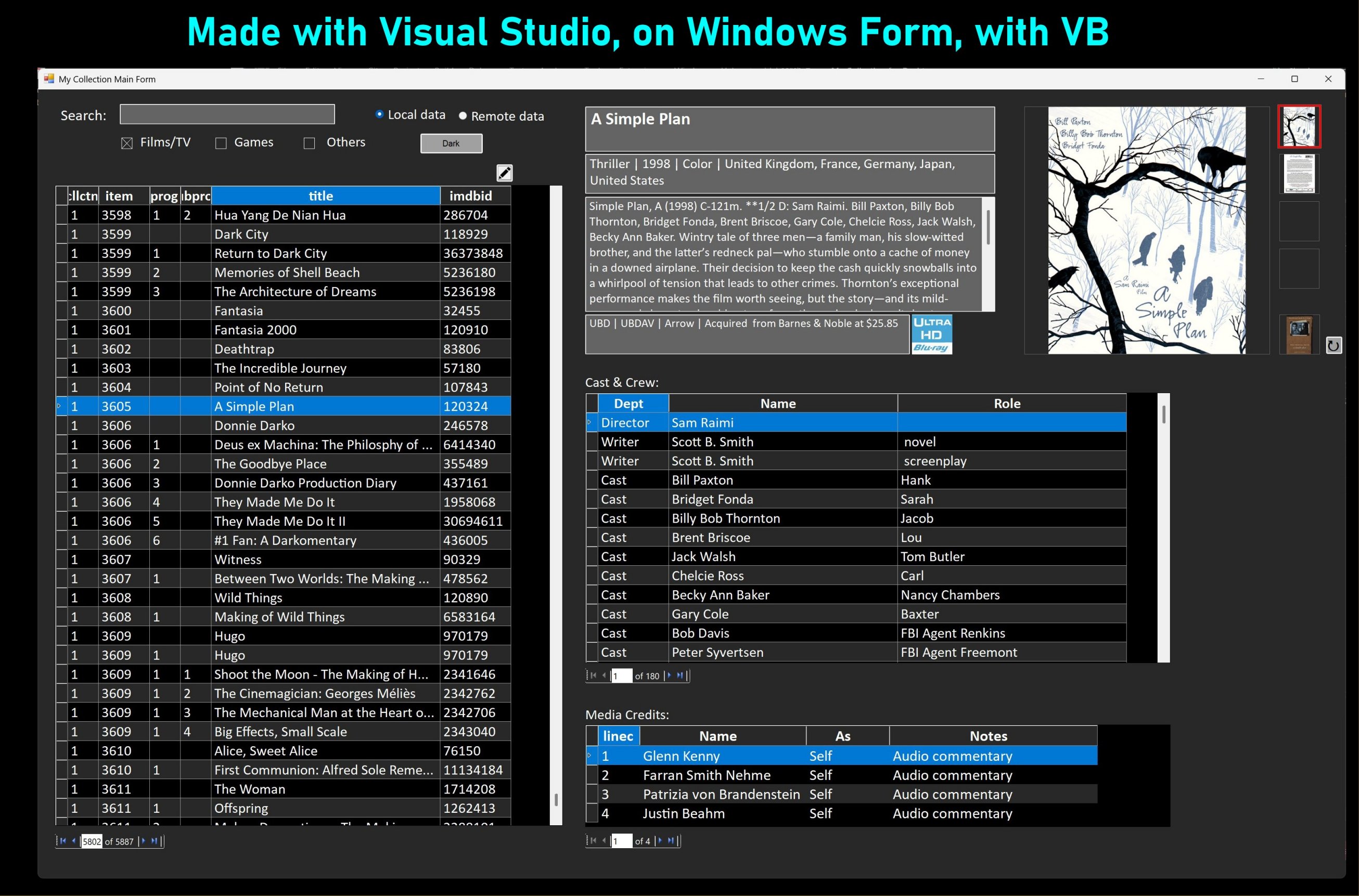Uncheck the Films/TV checkbox
This screenshot has width=1359, height=896.
click(x=127, y=143)
